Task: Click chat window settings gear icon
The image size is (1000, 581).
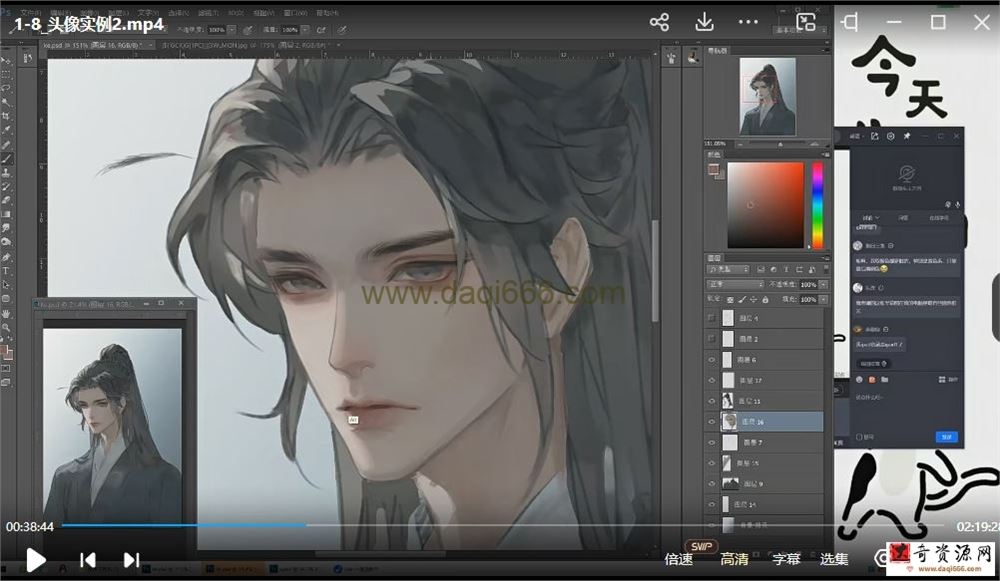Action: 891,136
